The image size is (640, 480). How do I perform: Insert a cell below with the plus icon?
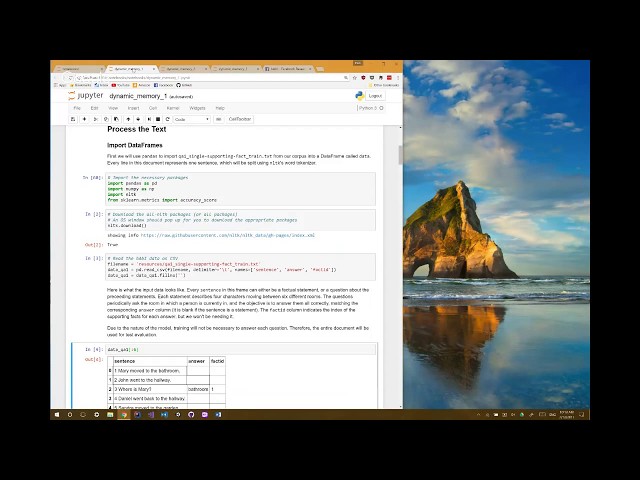tap(84, 119)
